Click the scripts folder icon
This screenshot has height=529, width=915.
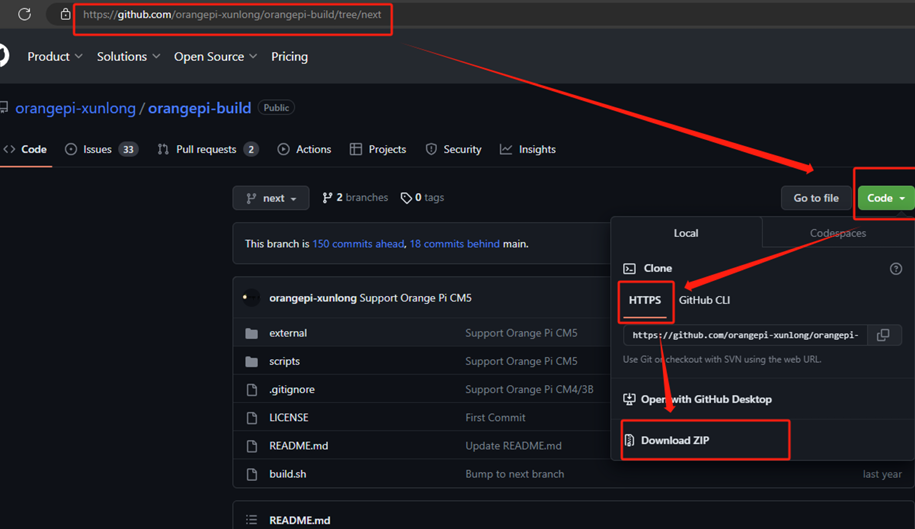tap(252, 361)
